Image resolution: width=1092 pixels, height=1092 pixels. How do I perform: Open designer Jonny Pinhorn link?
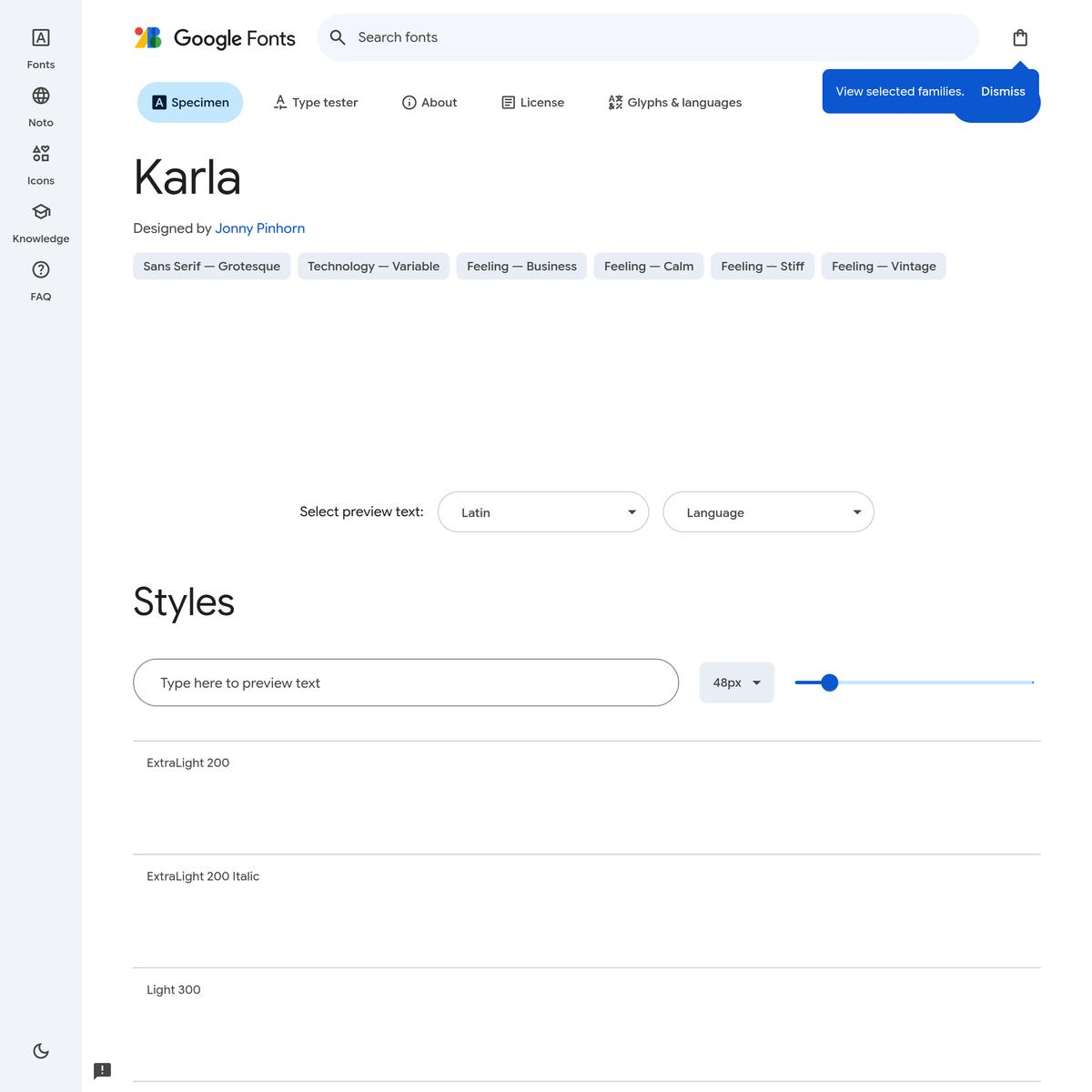(x=259, y=228)
